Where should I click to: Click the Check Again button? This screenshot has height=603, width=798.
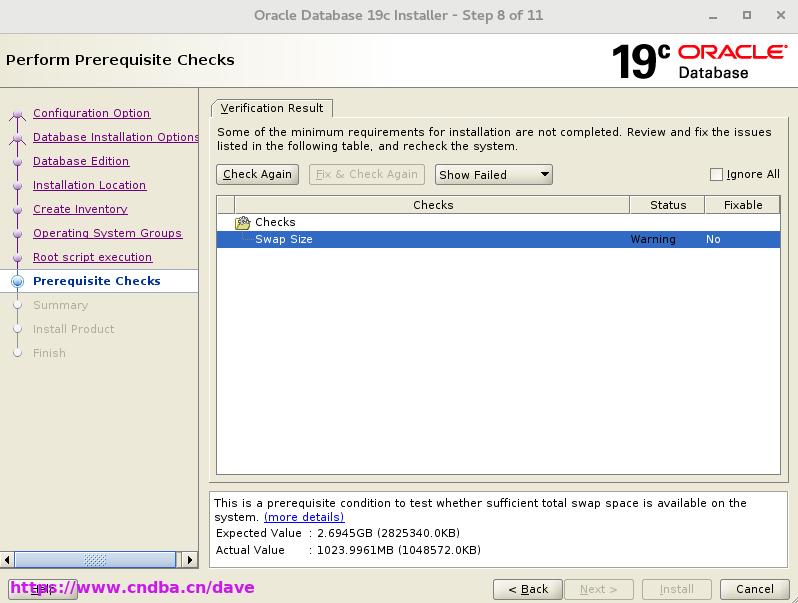tap(258, 175)
